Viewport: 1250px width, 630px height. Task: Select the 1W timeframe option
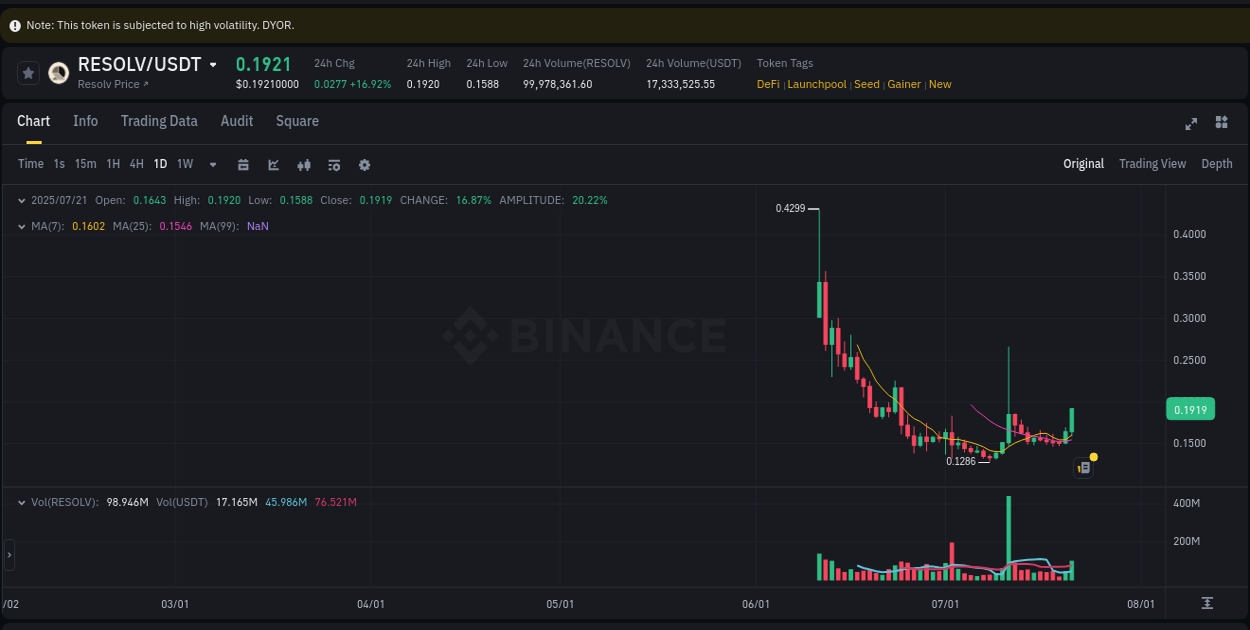click(x=184, y=164)
